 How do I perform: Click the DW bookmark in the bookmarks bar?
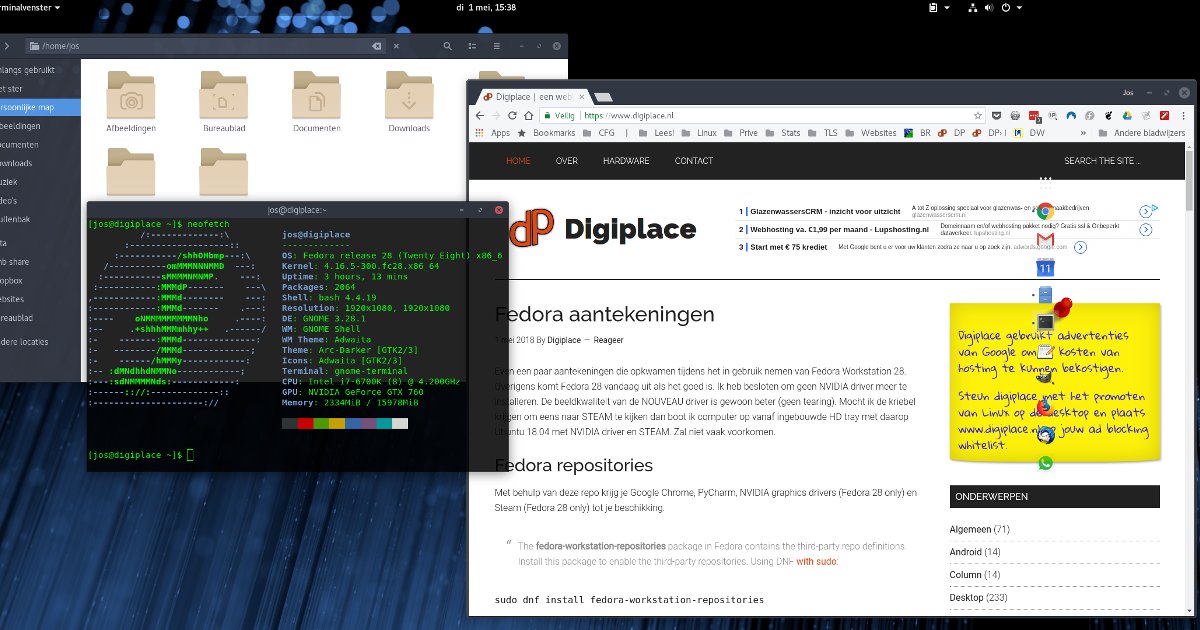point(1031,132)
